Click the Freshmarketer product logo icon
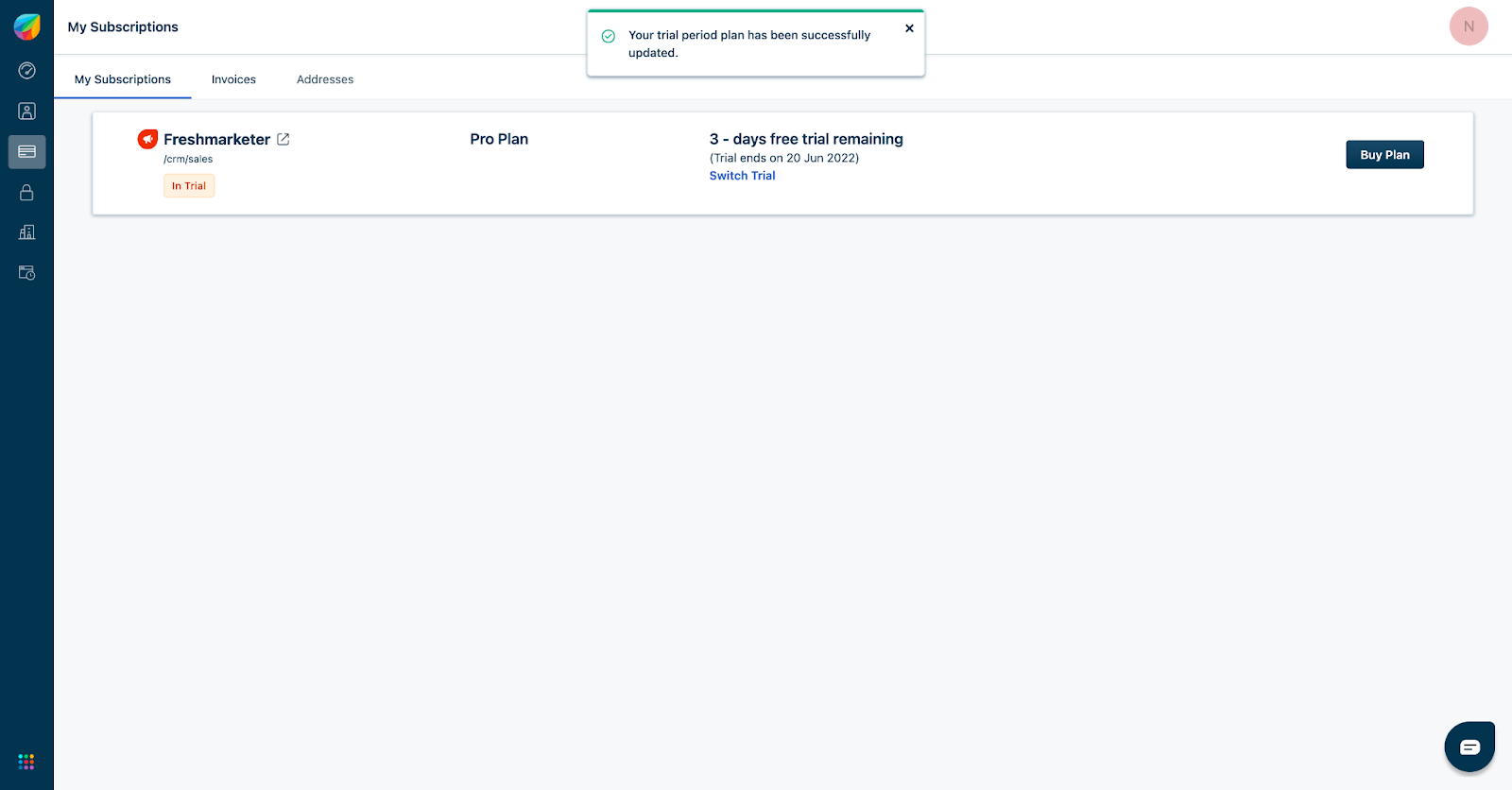 coord(147,139)
